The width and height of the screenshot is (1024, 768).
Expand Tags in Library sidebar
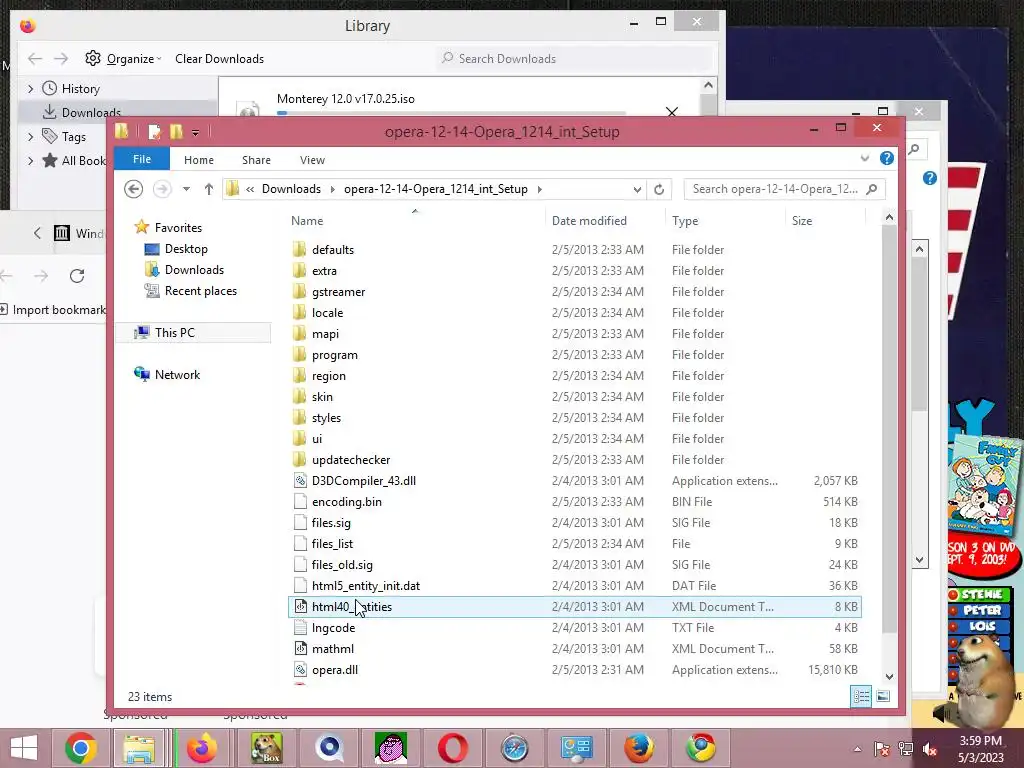[x=31, y=136]
